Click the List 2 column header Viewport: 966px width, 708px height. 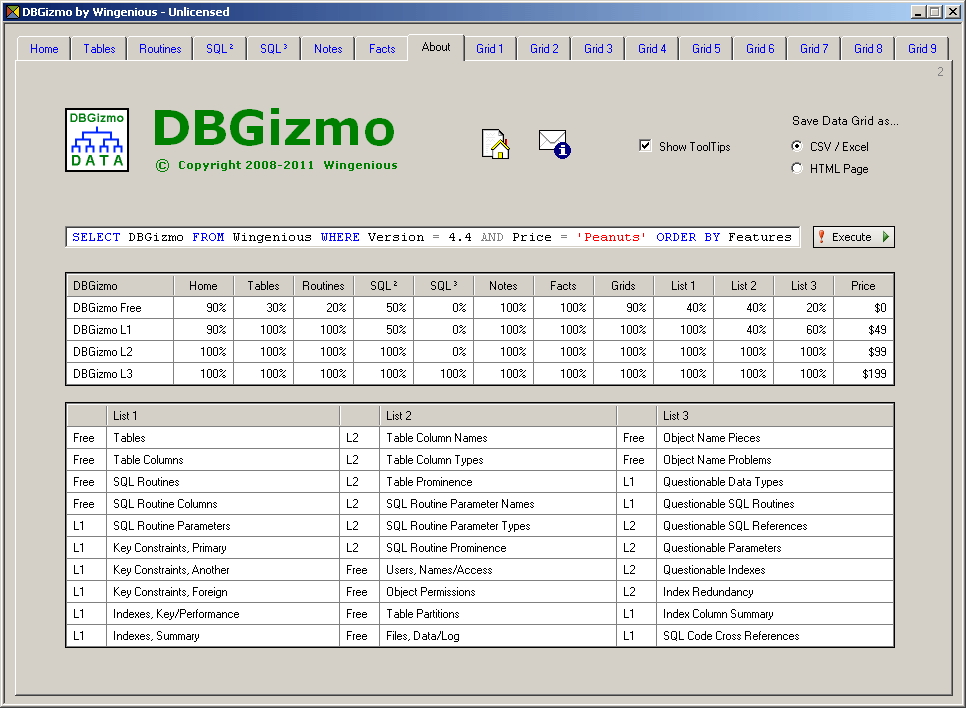point(742,285)
